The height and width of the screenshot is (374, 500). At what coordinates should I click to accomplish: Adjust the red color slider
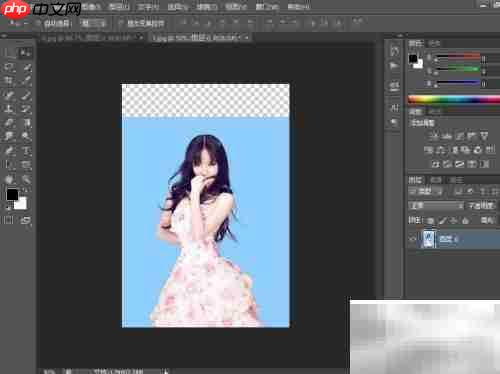[458, 56]
